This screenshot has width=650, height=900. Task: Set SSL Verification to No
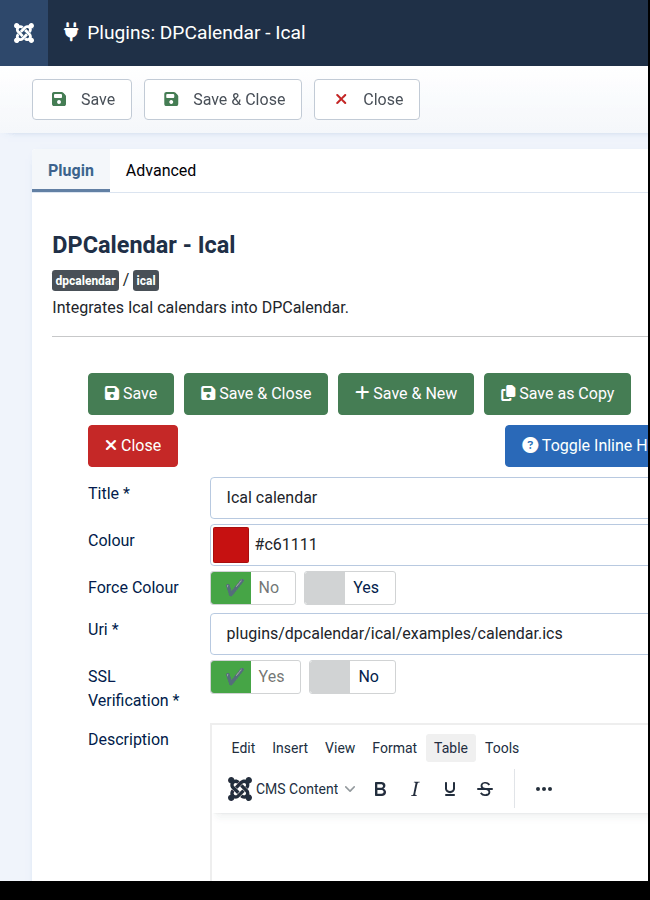tap(353, 677)
